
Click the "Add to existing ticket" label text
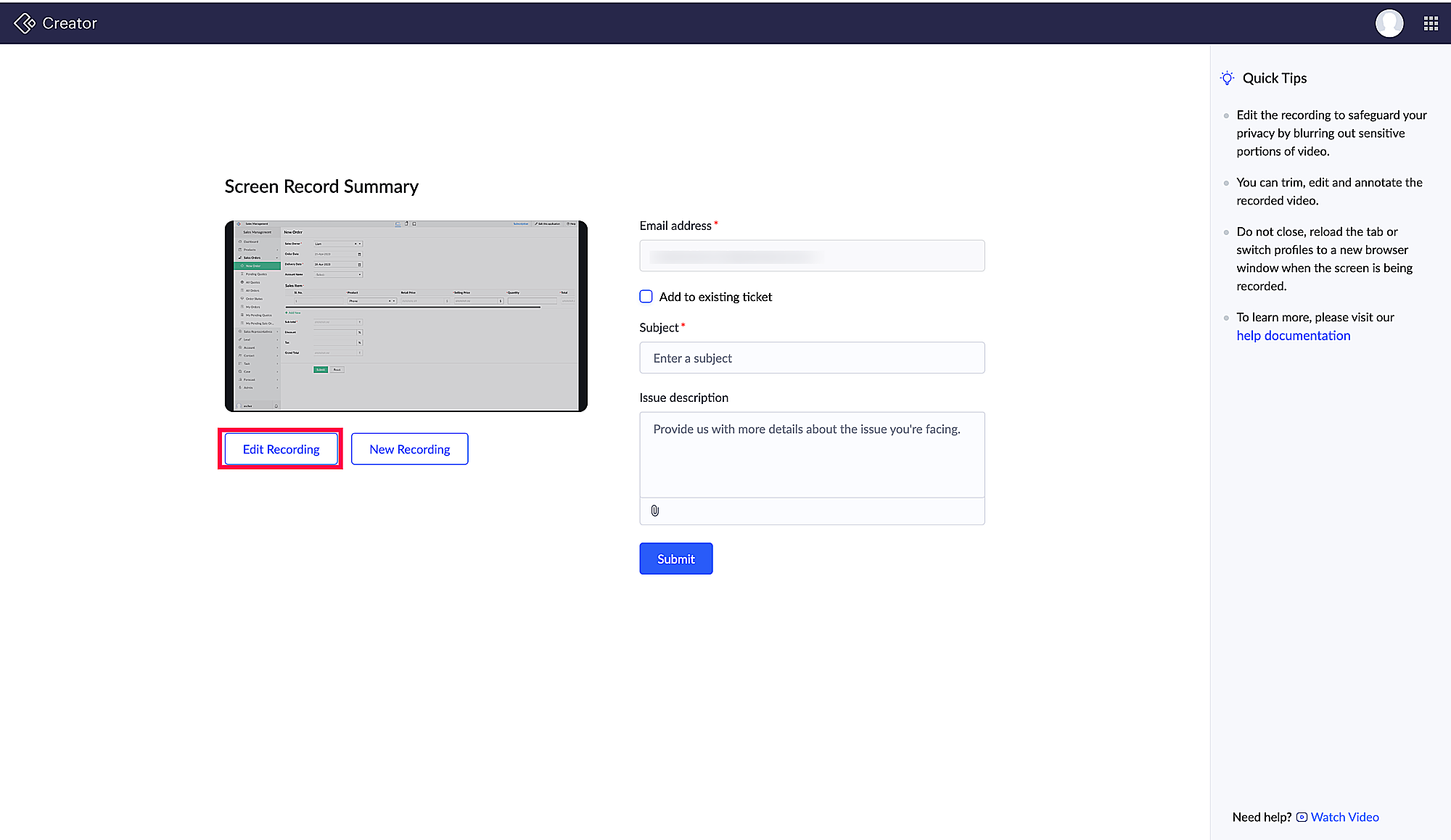click(715, 297)
